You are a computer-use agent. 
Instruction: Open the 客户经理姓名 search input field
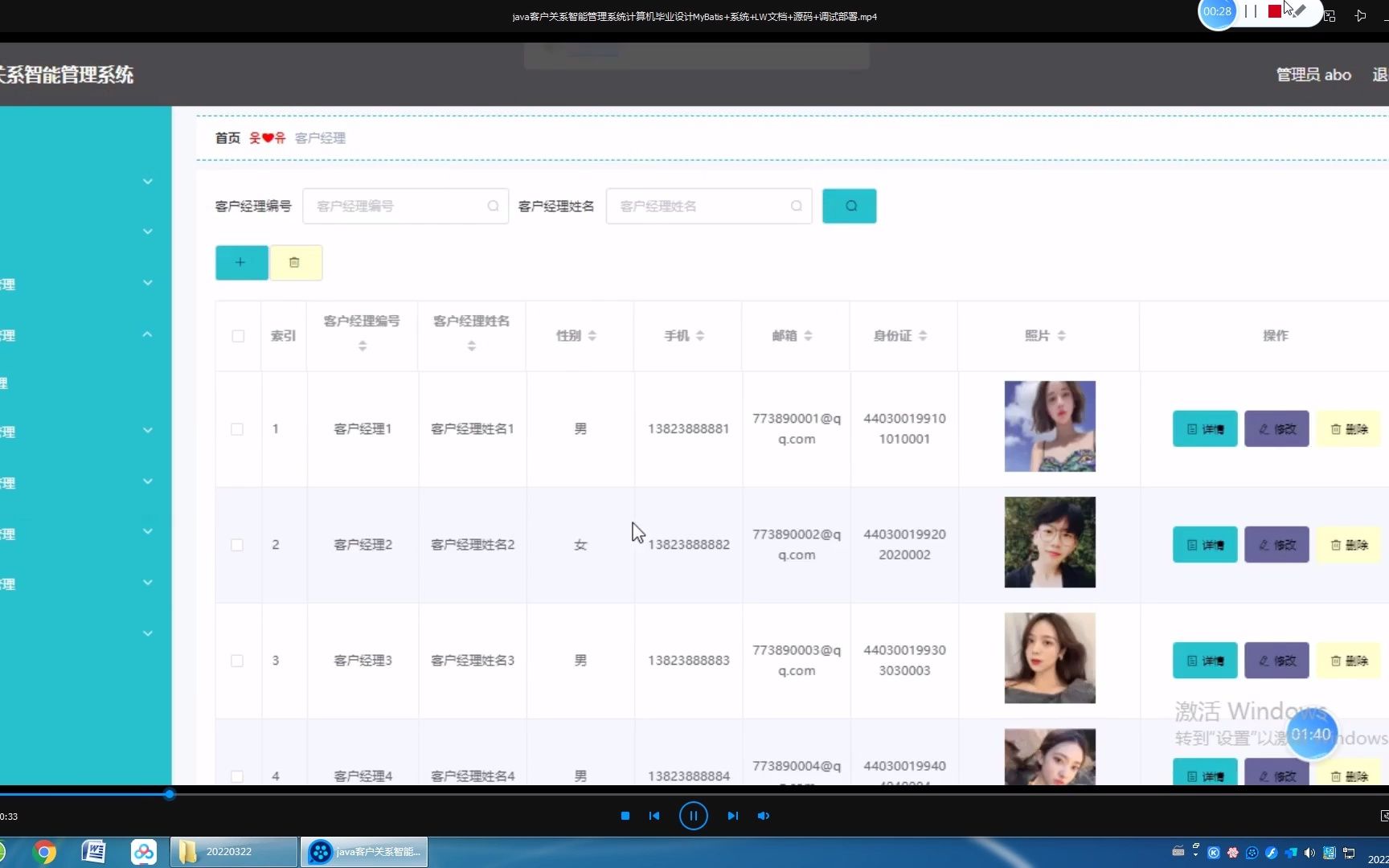coord(707,206)
